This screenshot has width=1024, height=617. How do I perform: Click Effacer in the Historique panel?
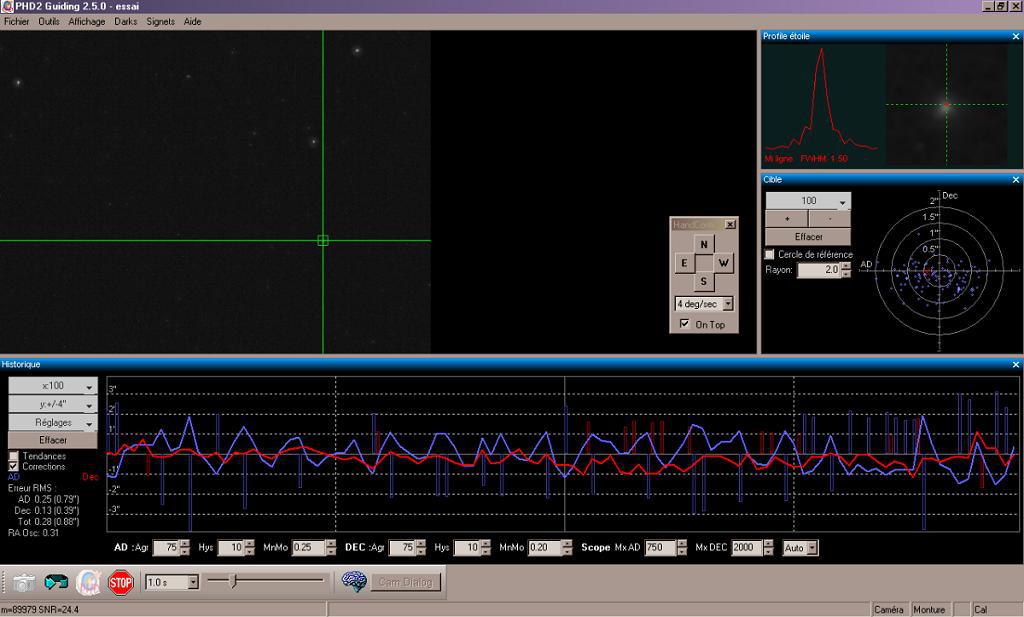pyautogui.click(x=53, y=440)
